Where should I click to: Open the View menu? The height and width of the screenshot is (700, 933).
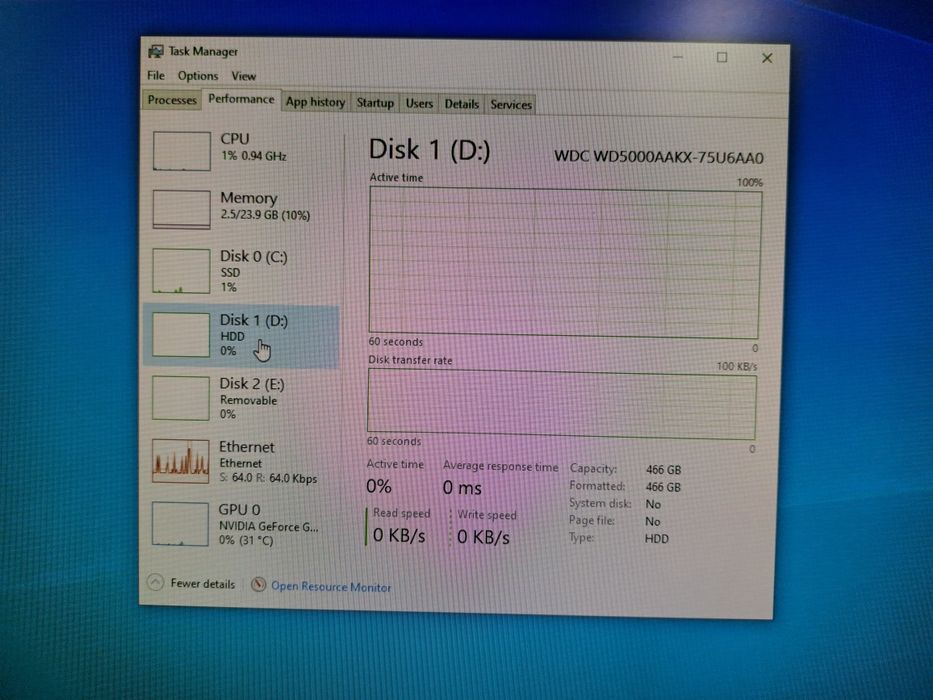pyautogui.click(x=243, y=76)
